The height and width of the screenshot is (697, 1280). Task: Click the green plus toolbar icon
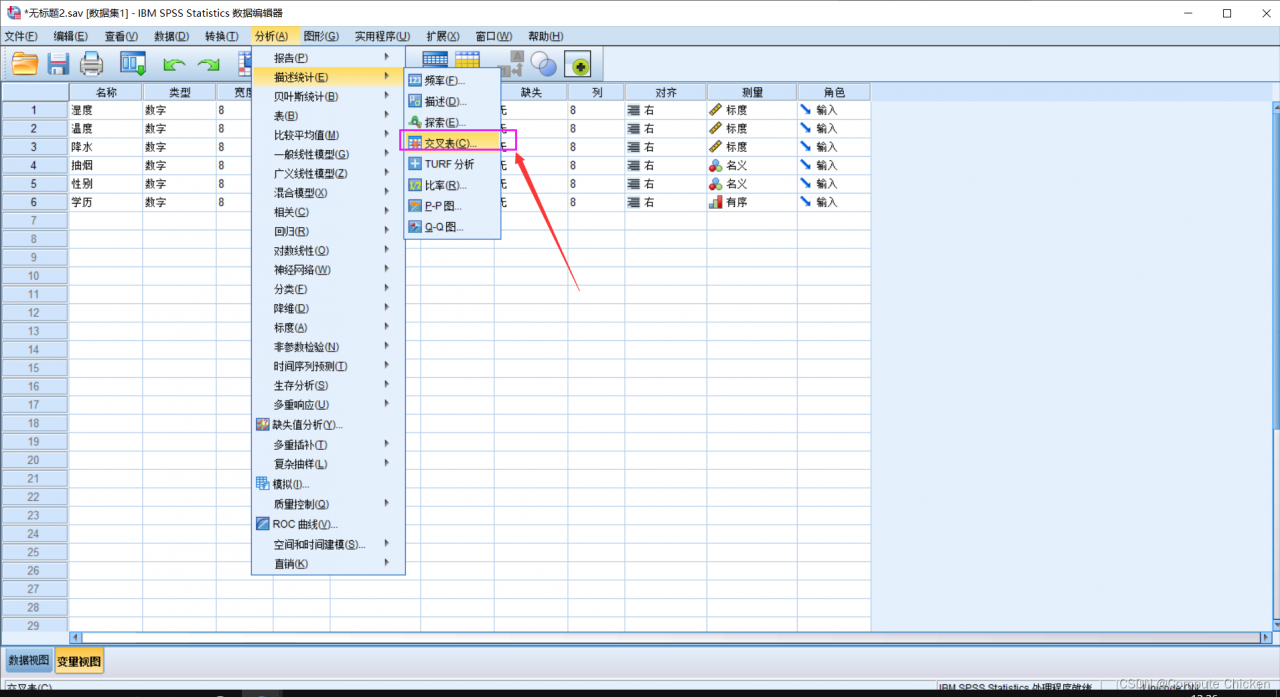pyautogui.click(x=577, y=64)
